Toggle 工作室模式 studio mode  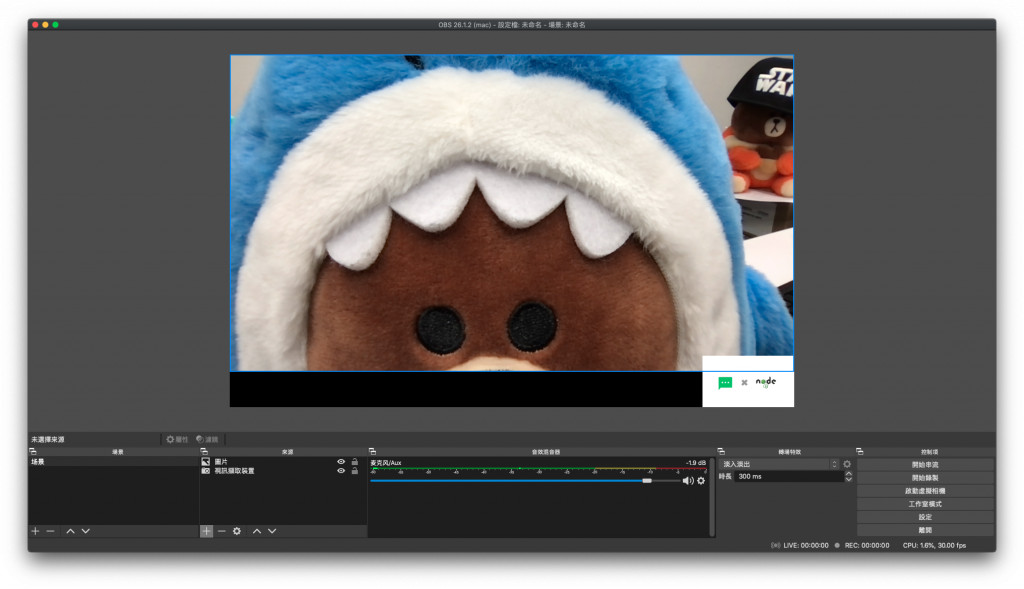click(925, 504)
